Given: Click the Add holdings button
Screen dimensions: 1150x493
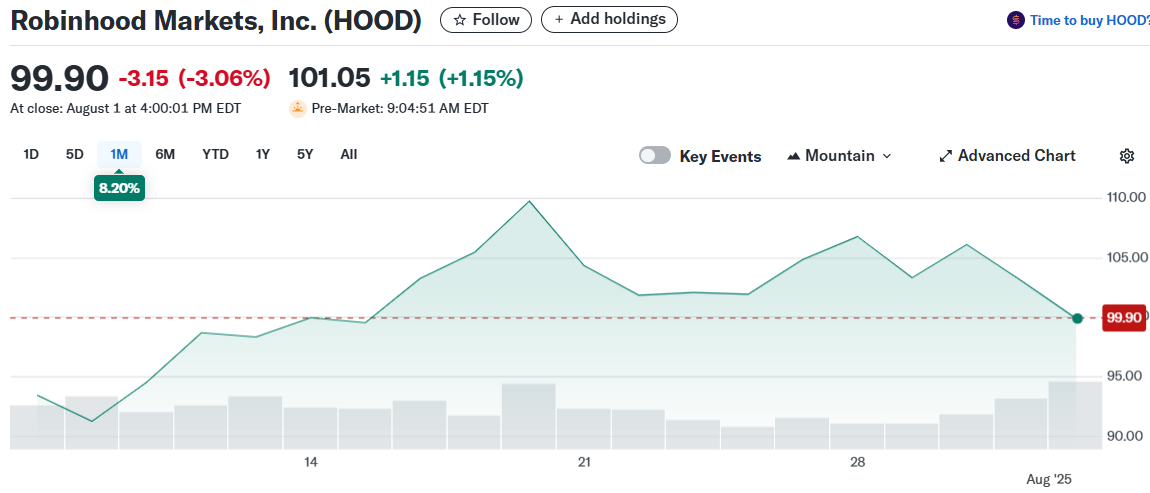Looking at the screenshot, I should click(609, 19).
